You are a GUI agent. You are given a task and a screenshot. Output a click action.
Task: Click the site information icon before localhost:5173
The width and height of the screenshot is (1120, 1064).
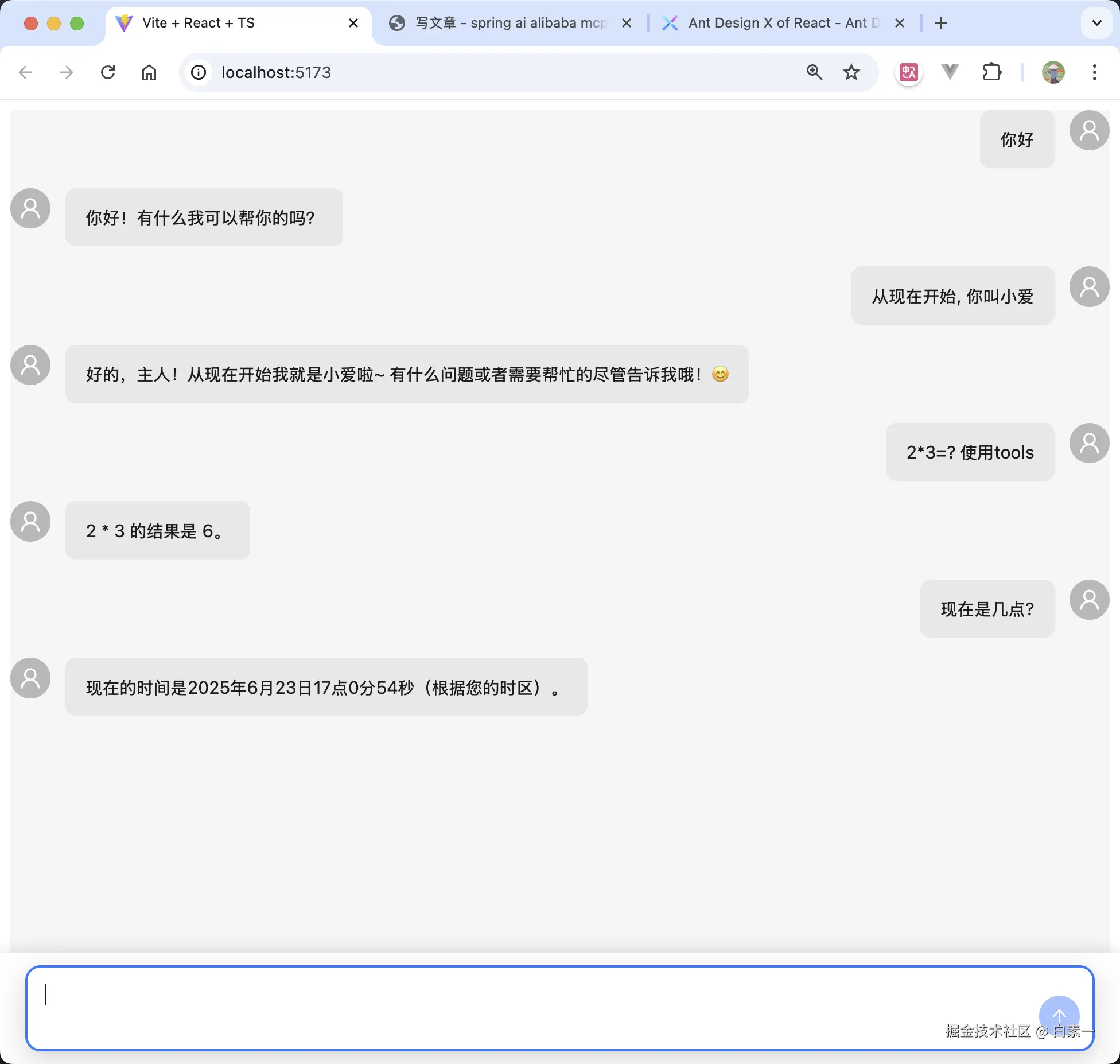[x=198, y=72]
